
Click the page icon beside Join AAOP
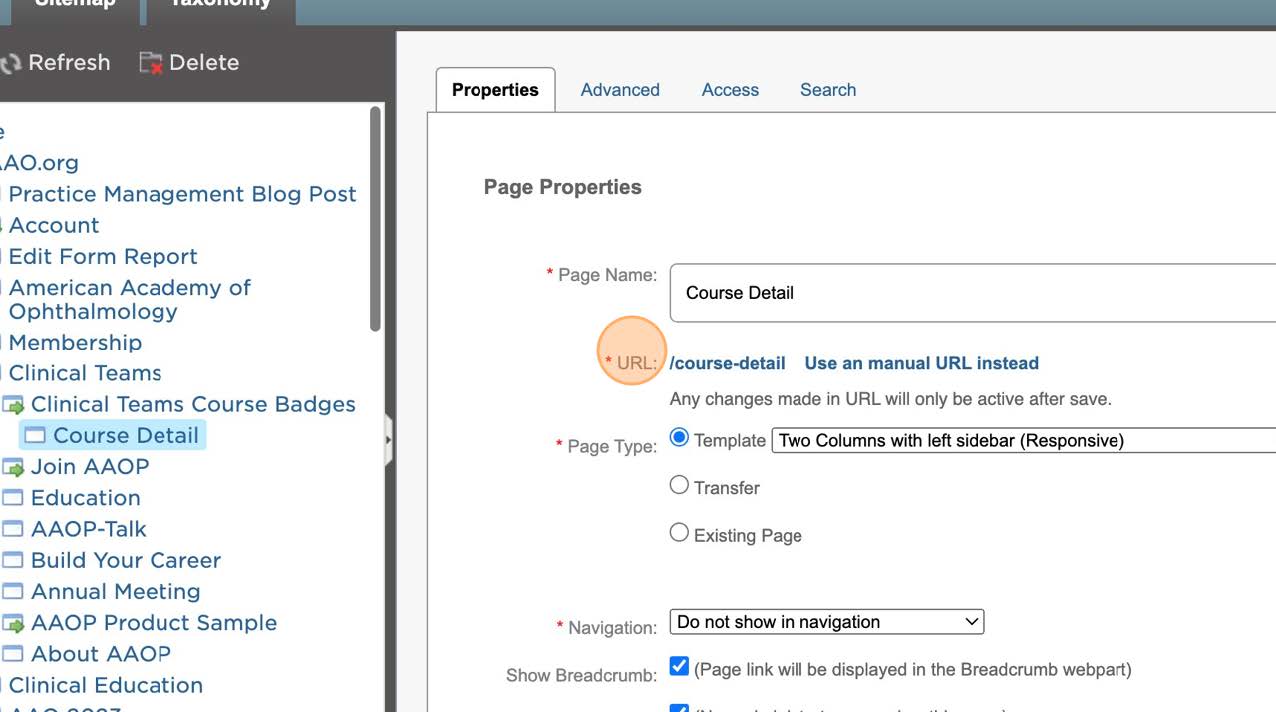[13, 467]
